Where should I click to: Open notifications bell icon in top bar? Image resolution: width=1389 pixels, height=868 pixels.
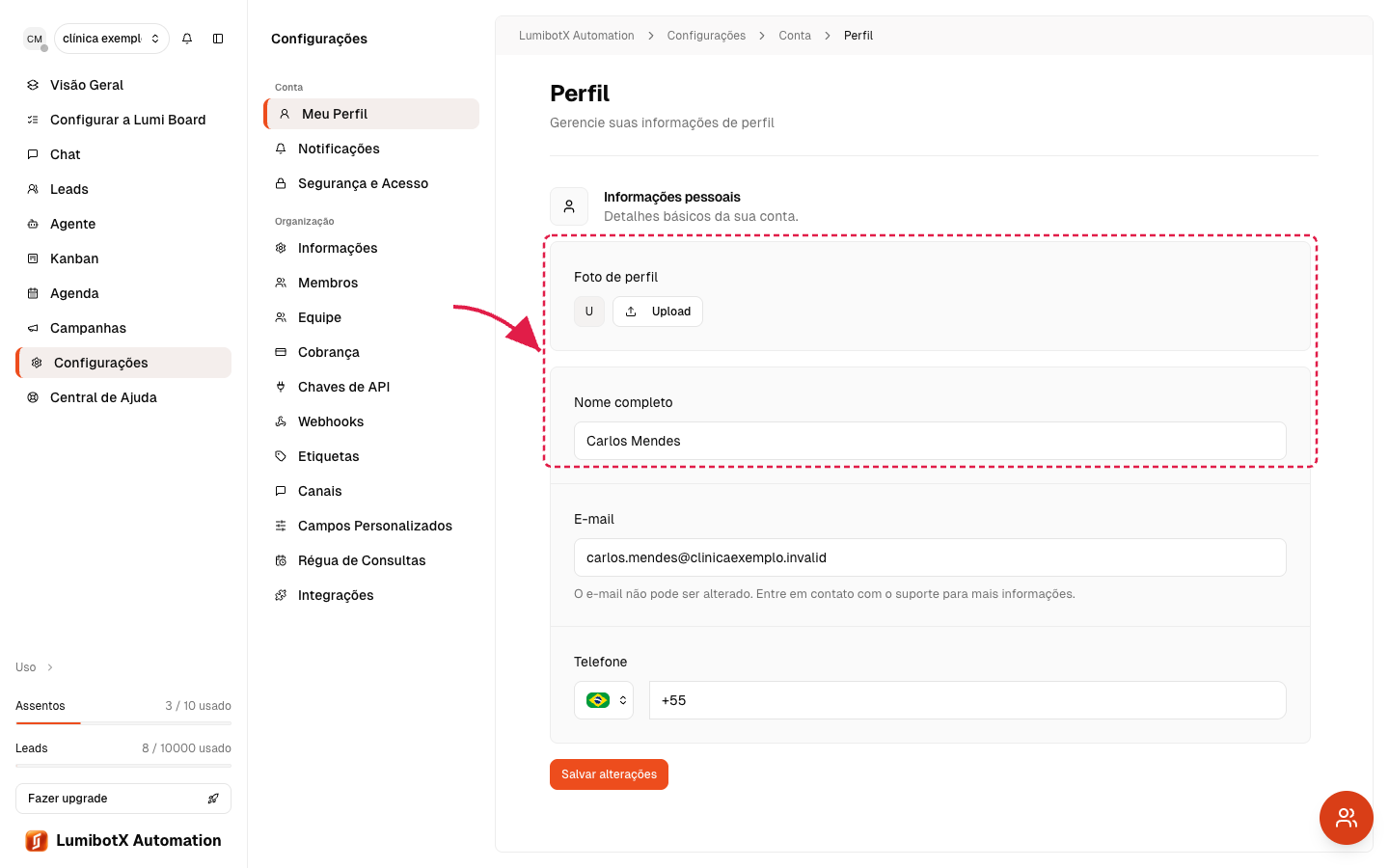[x=187, y=39]
